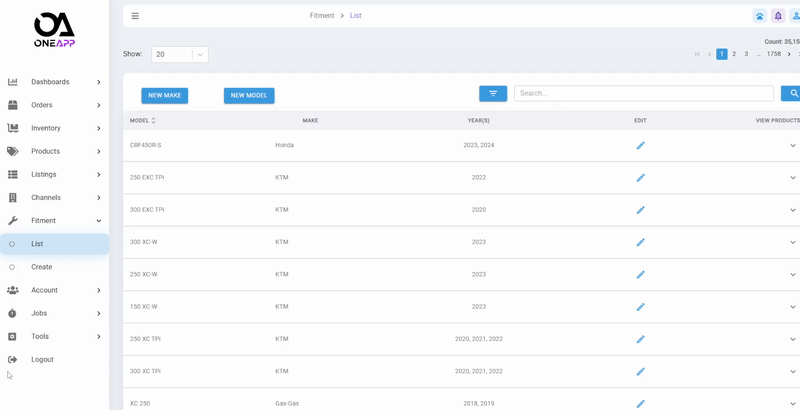Click the XC 250 model cell
Viewport: 800px width, 410px height.
[140, 403]
